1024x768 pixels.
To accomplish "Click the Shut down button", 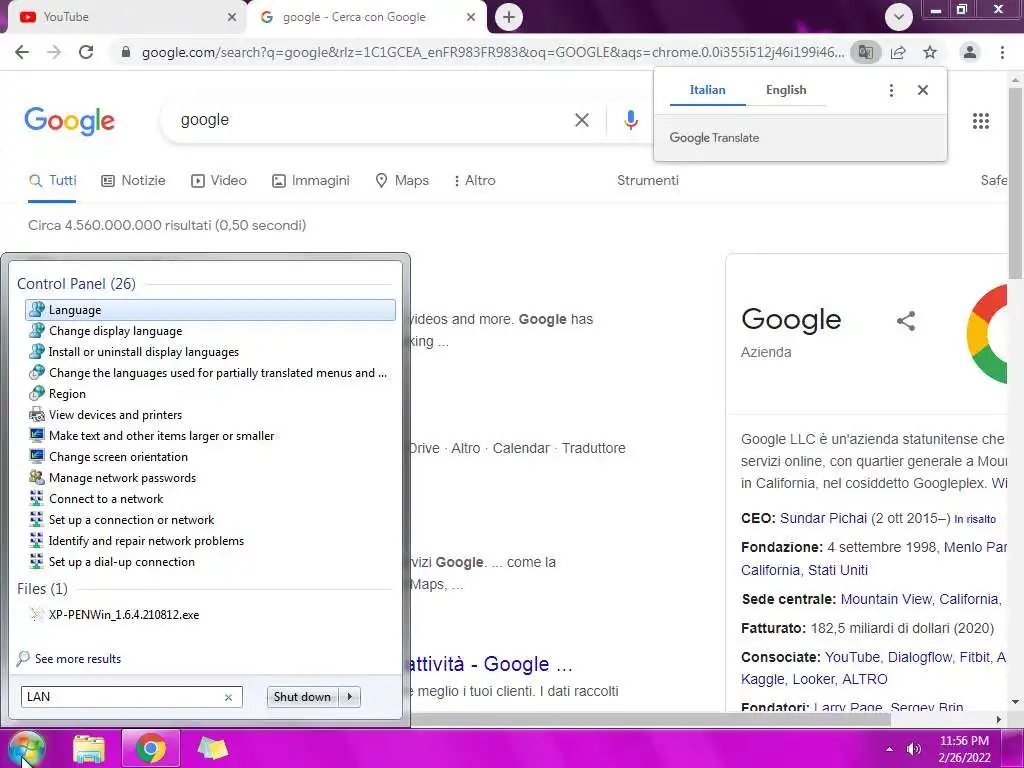I will tap(302, 697).
